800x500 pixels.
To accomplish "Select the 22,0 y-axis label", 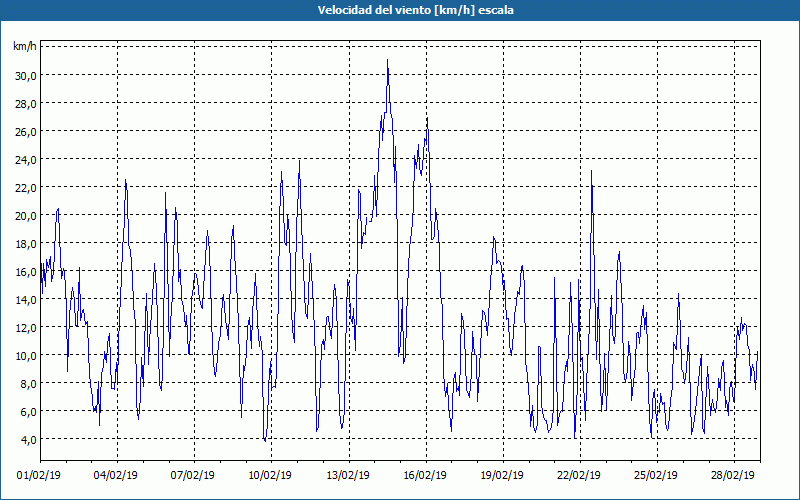I will coord(25,188).
